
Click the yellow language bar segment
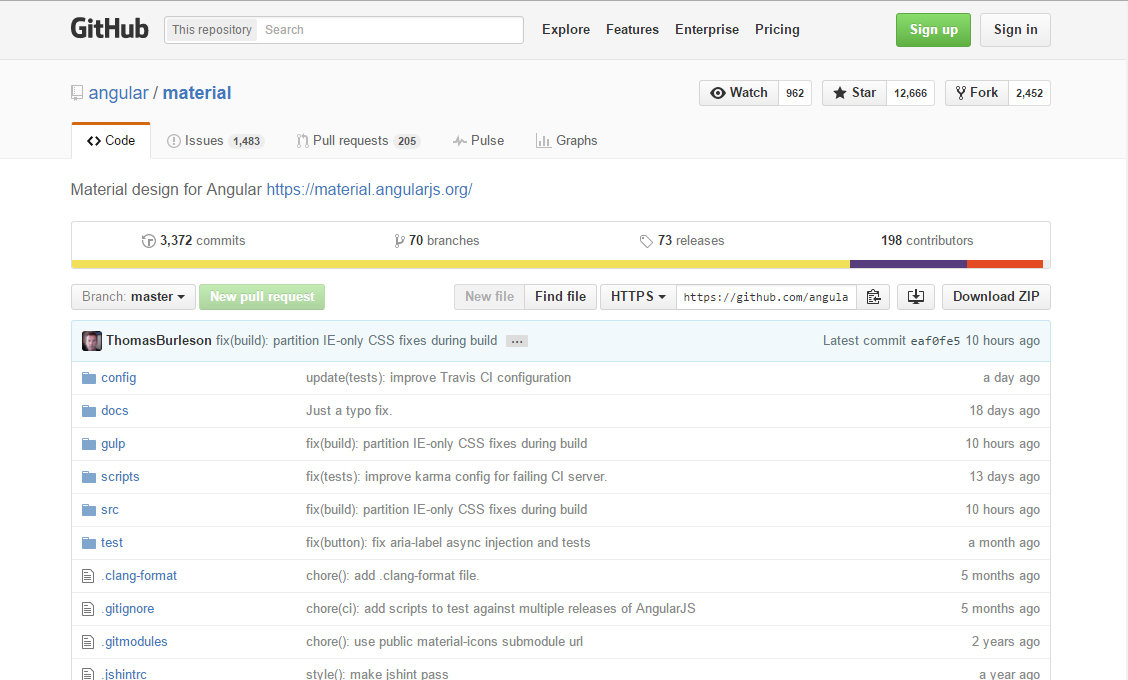(460, 264)
